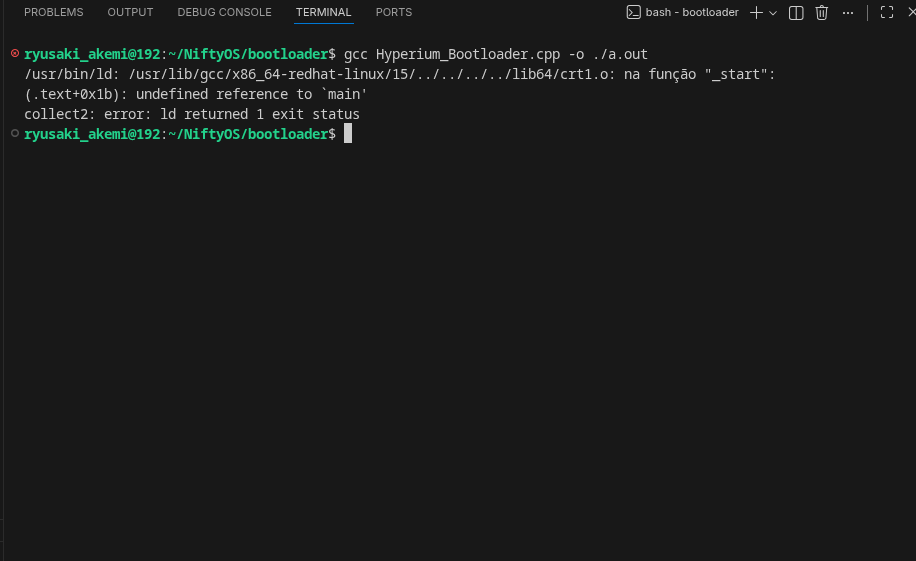Click the bash terminal icon
Image resolution: width=916 pixels, height=561 pixels.
(633, 12)
